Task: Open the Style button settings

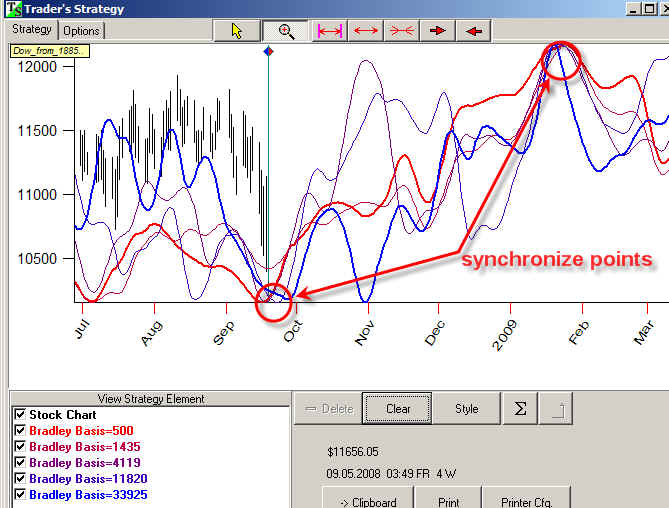Action: pos(467,408)
